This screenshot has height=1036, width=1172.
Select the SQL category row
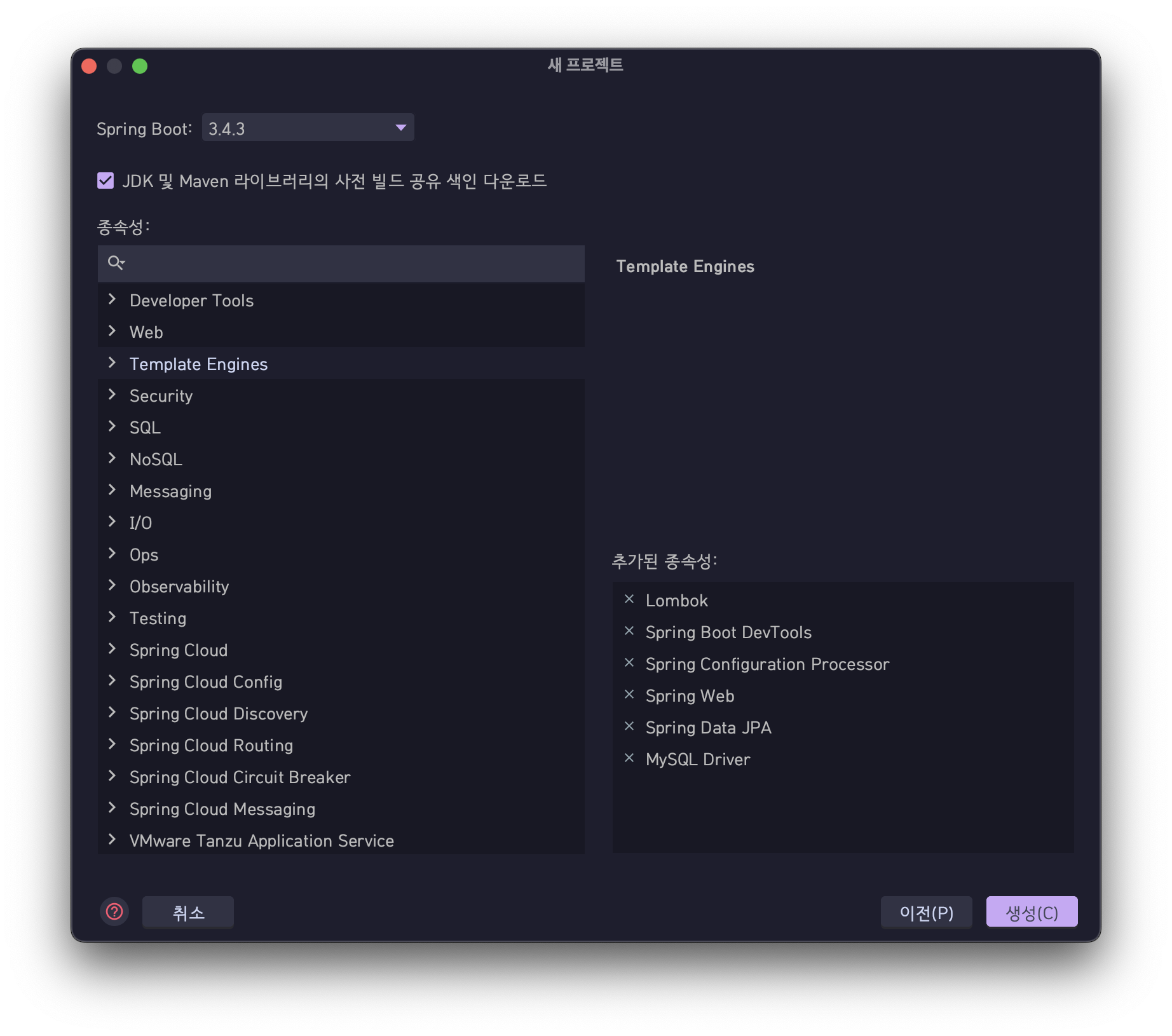click(341, 427)
